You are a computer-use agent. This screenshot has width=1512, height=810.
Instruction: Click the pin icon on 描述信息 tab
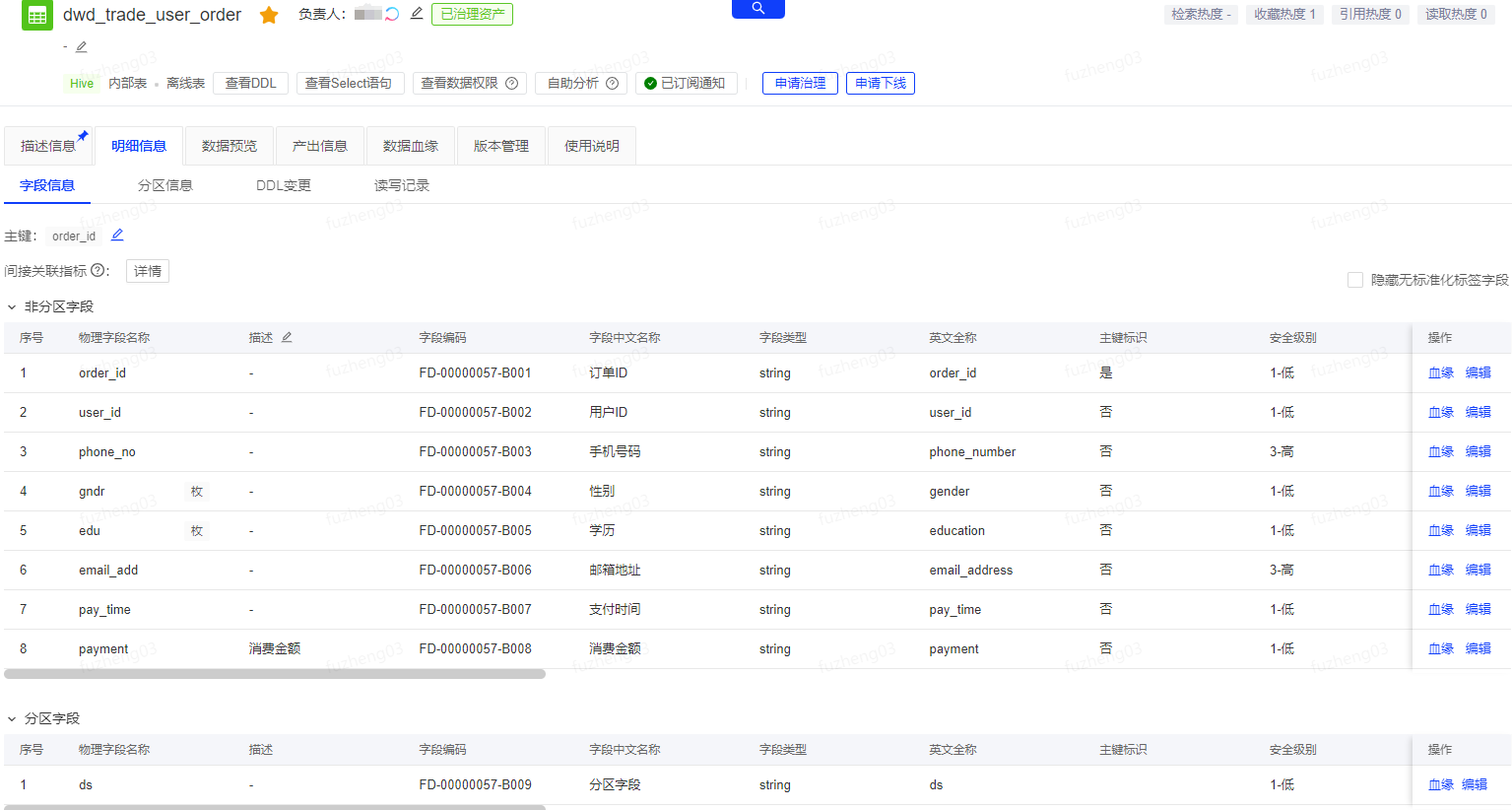point(83,136)
